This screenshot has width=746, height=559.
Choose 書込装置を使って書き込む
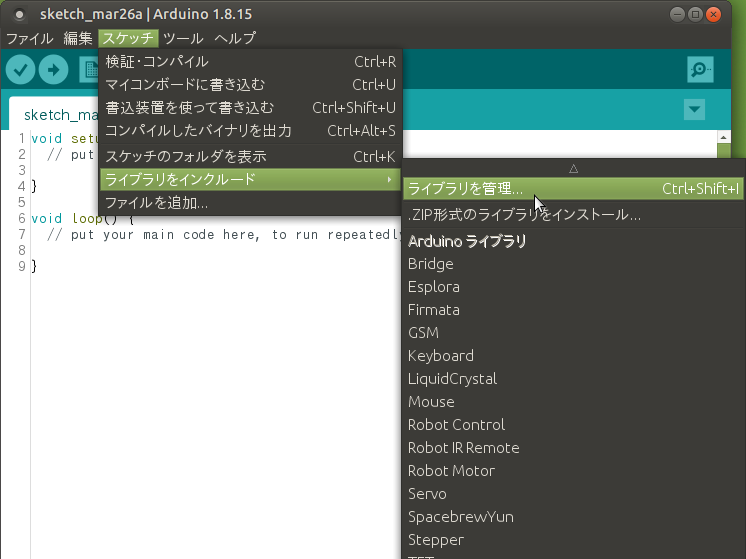250,108
